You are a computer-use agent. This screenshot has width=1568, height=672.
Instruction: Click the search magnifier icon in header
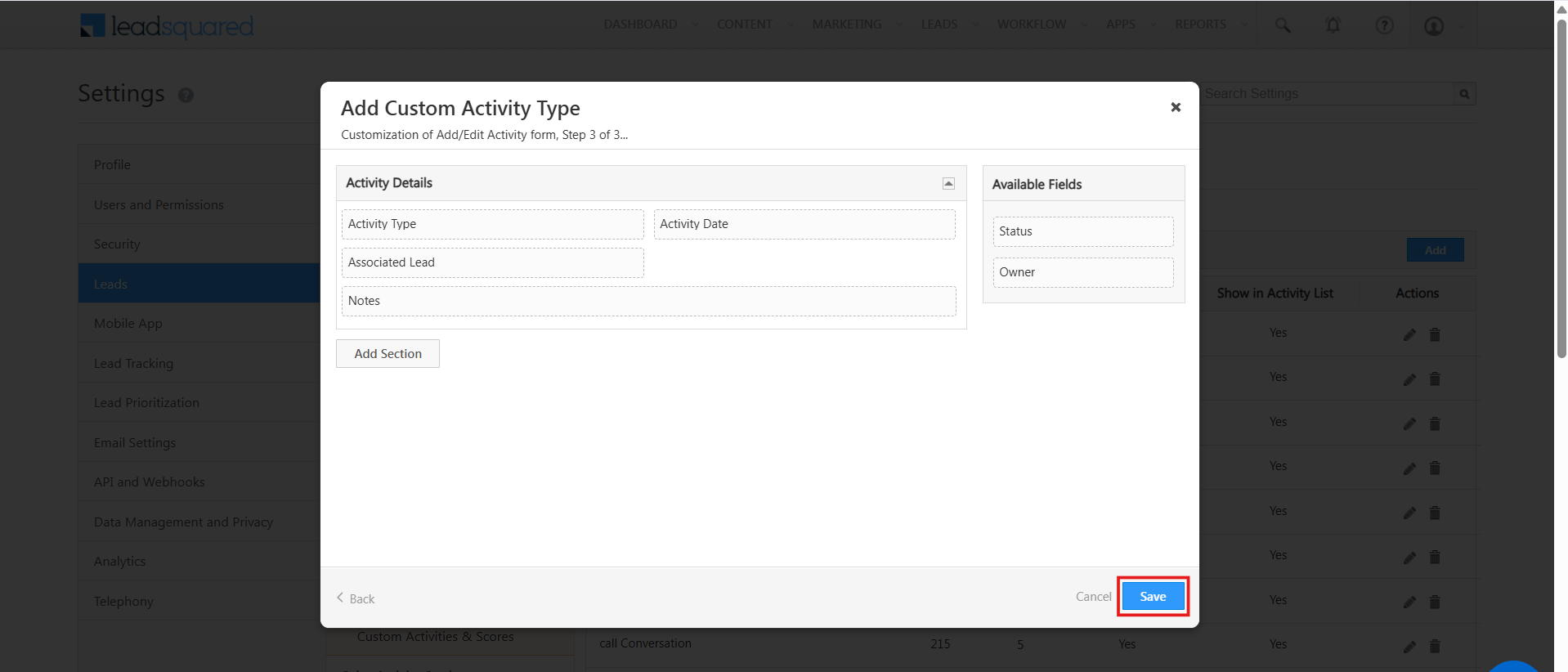(1283, 25)
